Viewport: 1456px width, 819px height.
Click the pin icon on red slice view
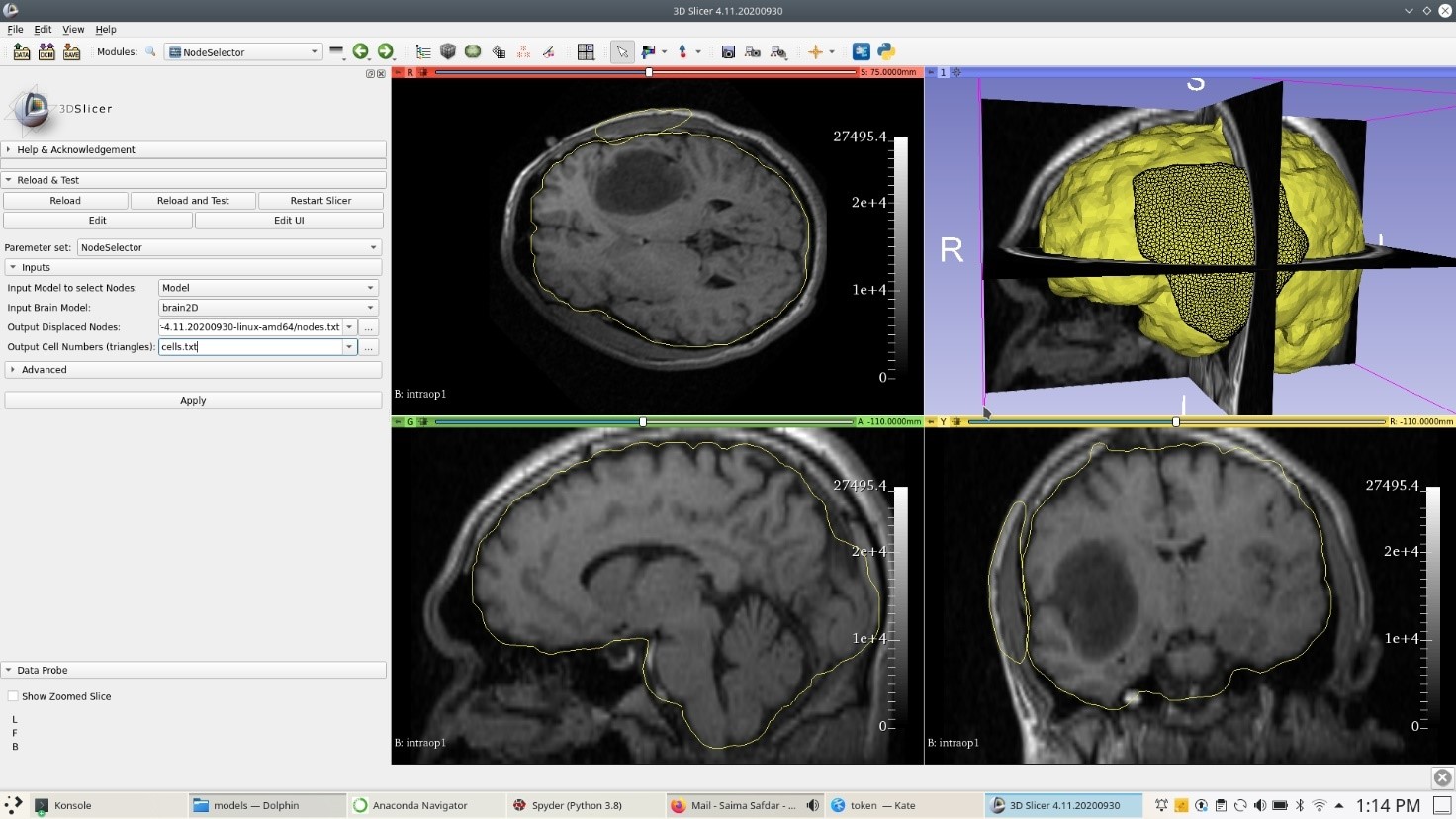[398, 72]
